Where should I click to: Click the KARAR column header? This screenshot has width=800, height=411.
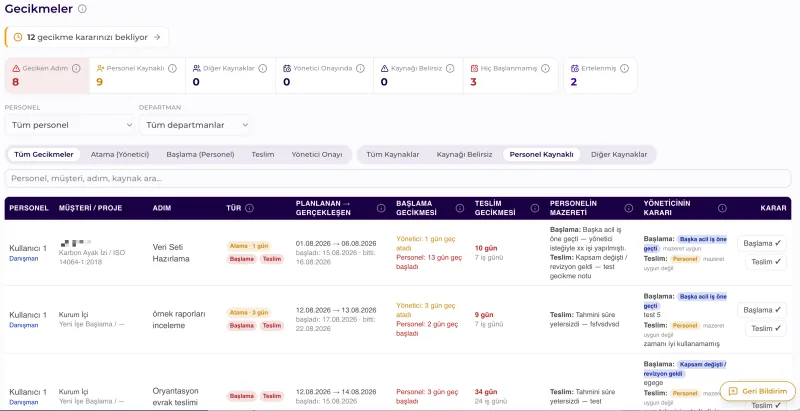tap(773, 208)
